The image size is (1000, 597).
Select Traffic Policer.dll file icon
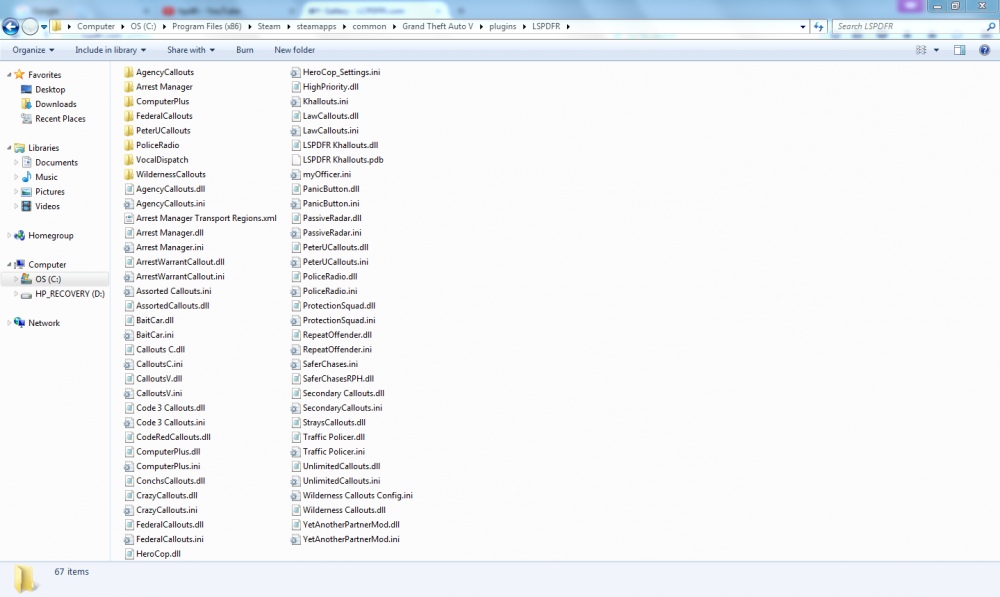(295, 437)
